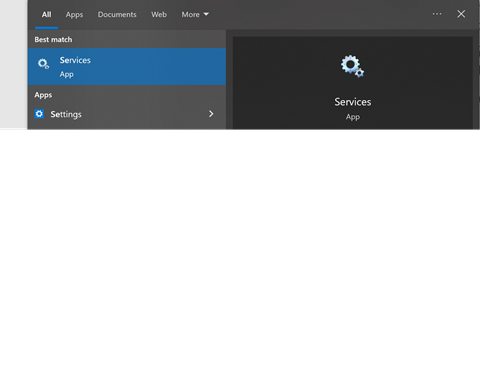Viewport: 480px width, 391px height.
Task: Open the Documents search tab
Action: (117, 15)
